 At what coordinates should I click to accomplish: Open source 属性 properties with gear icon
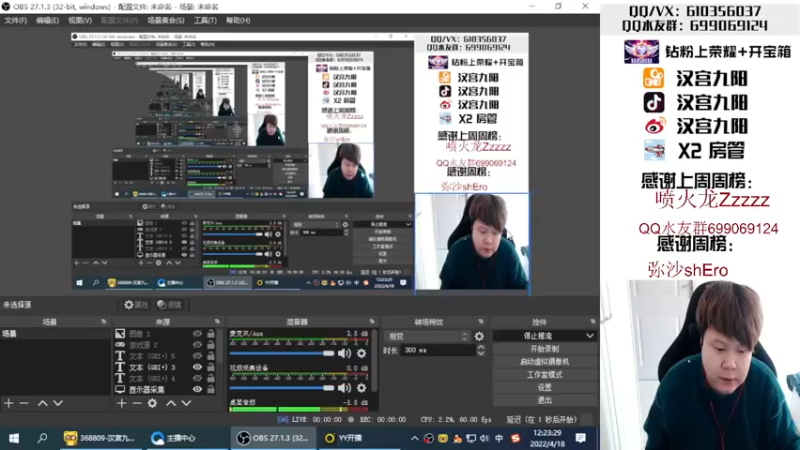pyautogui.click(x=136, y=305)
